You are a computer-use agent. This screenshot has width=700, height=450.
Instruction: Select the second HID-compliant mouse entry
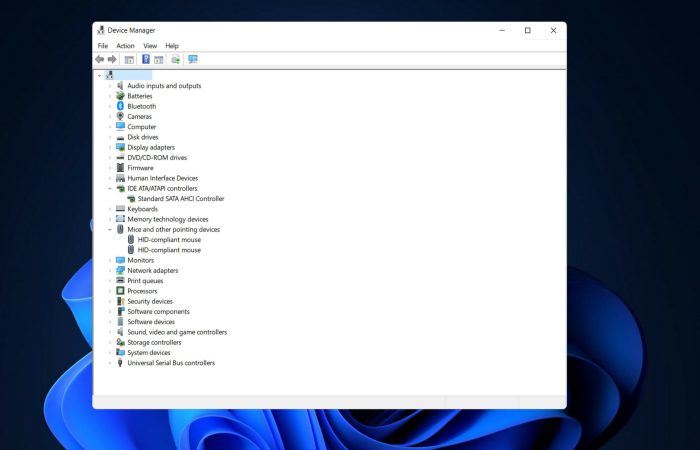(x=169, y=250)
